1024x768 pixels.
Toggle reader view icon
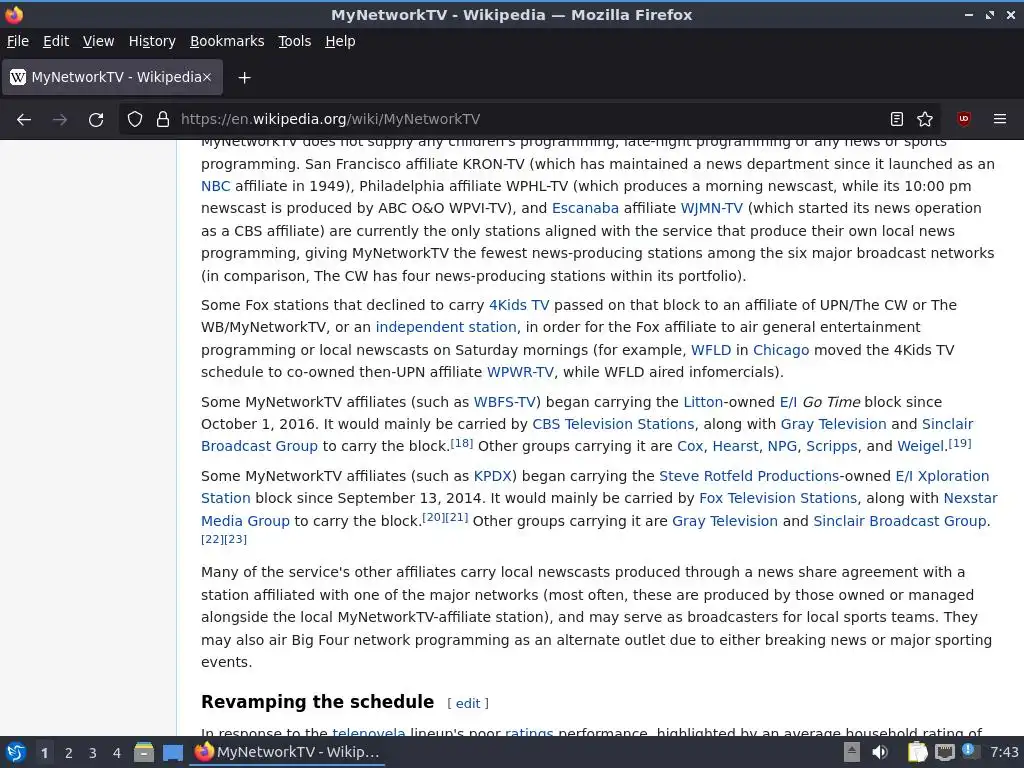tap(897, 119)
